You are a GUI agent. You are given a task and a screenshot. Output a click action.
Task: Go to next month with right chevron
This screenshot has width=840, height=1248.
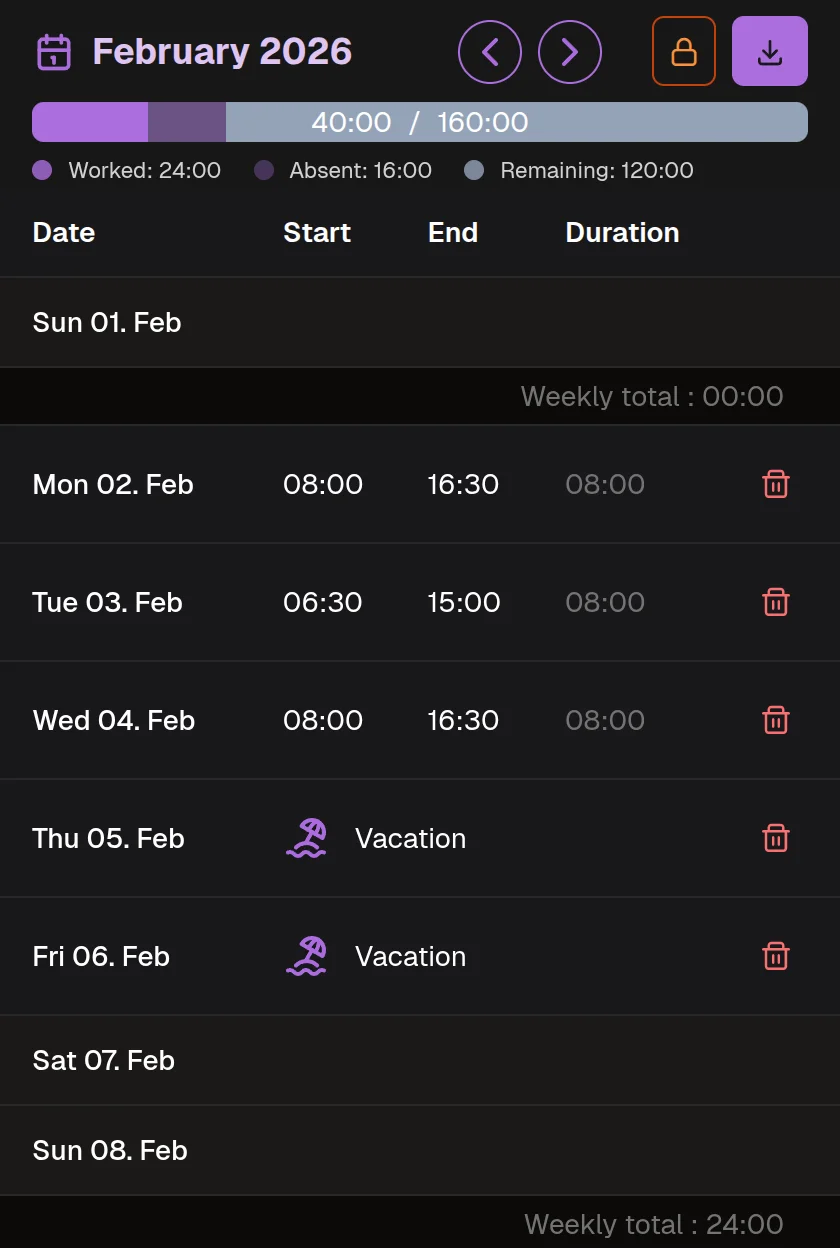click(x=570, y=52)
